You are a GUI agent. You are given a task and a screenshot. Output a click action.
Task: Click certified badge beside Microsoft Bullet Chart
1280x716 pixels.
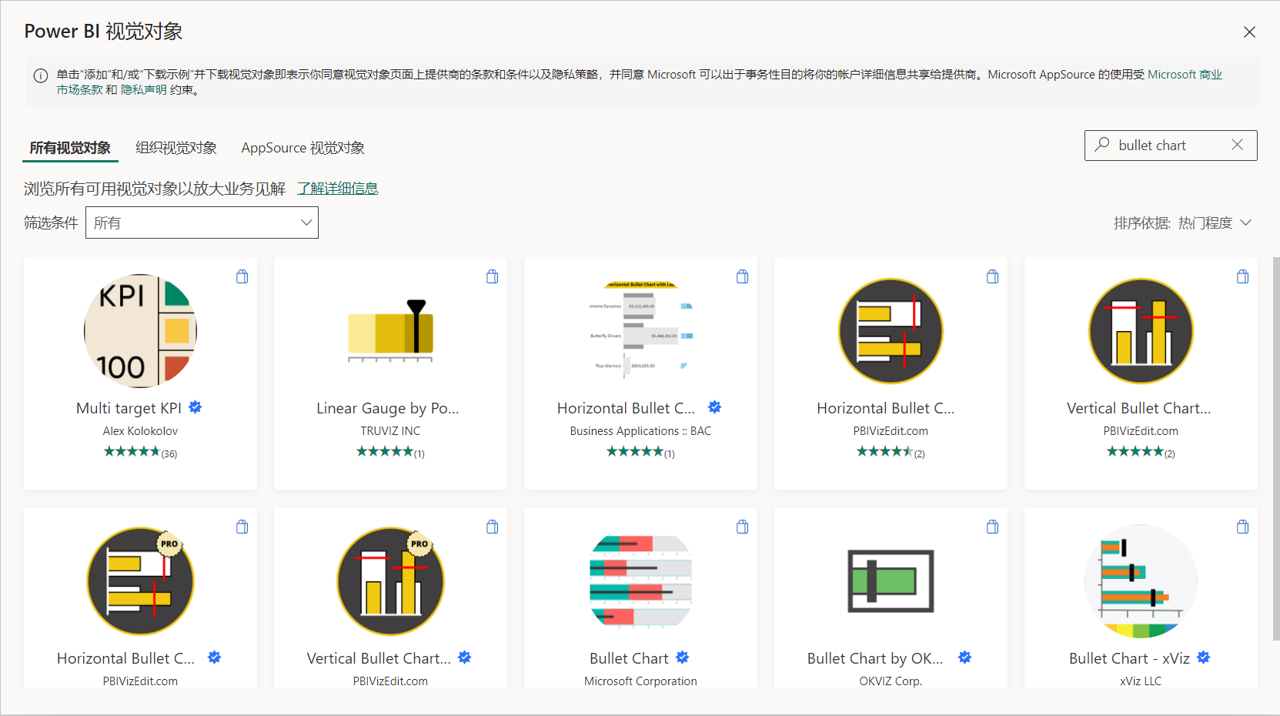[x=682, y=657]
